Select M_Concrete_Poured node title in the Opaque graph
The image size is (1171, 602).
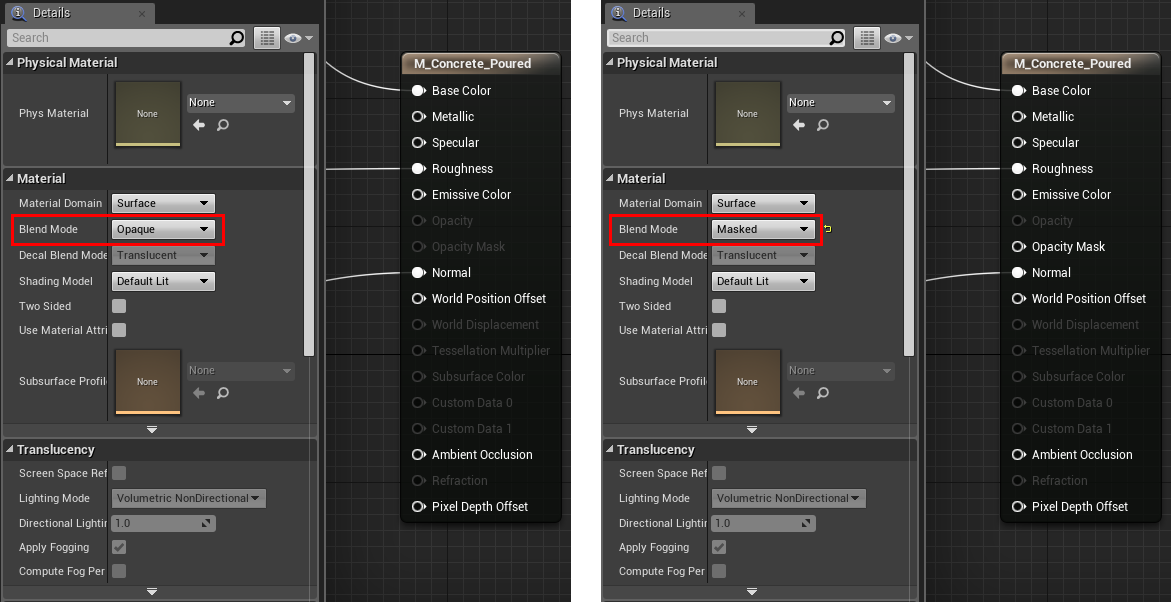[473, 63]
